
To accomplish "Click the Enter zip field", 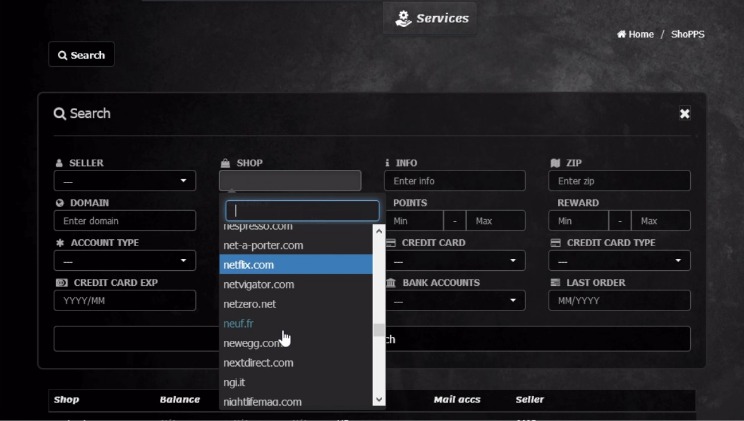I will pos(619,181).
